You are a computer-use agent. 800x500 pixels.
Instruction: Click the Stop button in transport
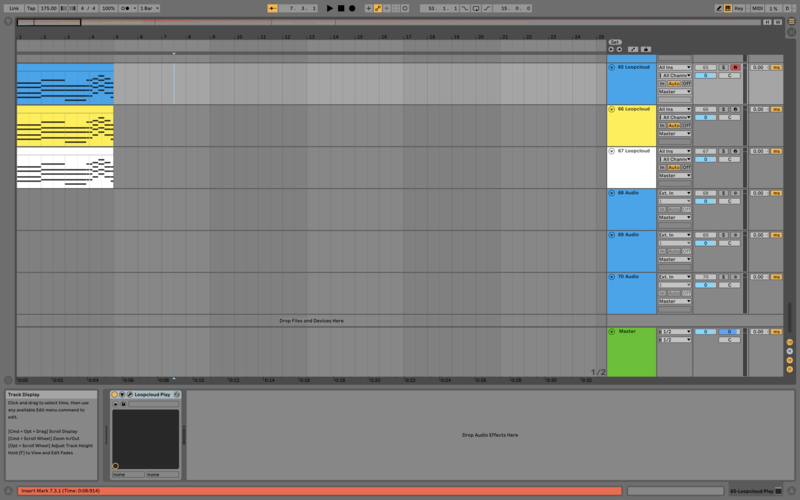point(340,8)
